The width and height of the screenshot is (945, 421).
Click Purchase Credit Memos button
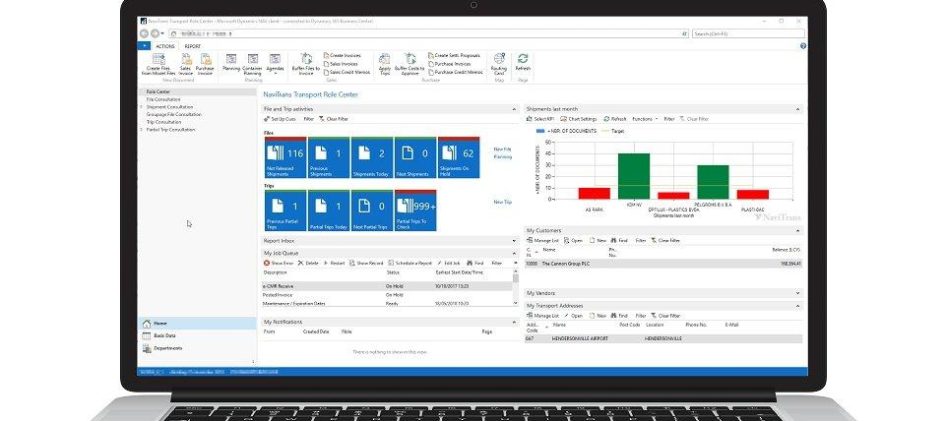pos(456,72)
